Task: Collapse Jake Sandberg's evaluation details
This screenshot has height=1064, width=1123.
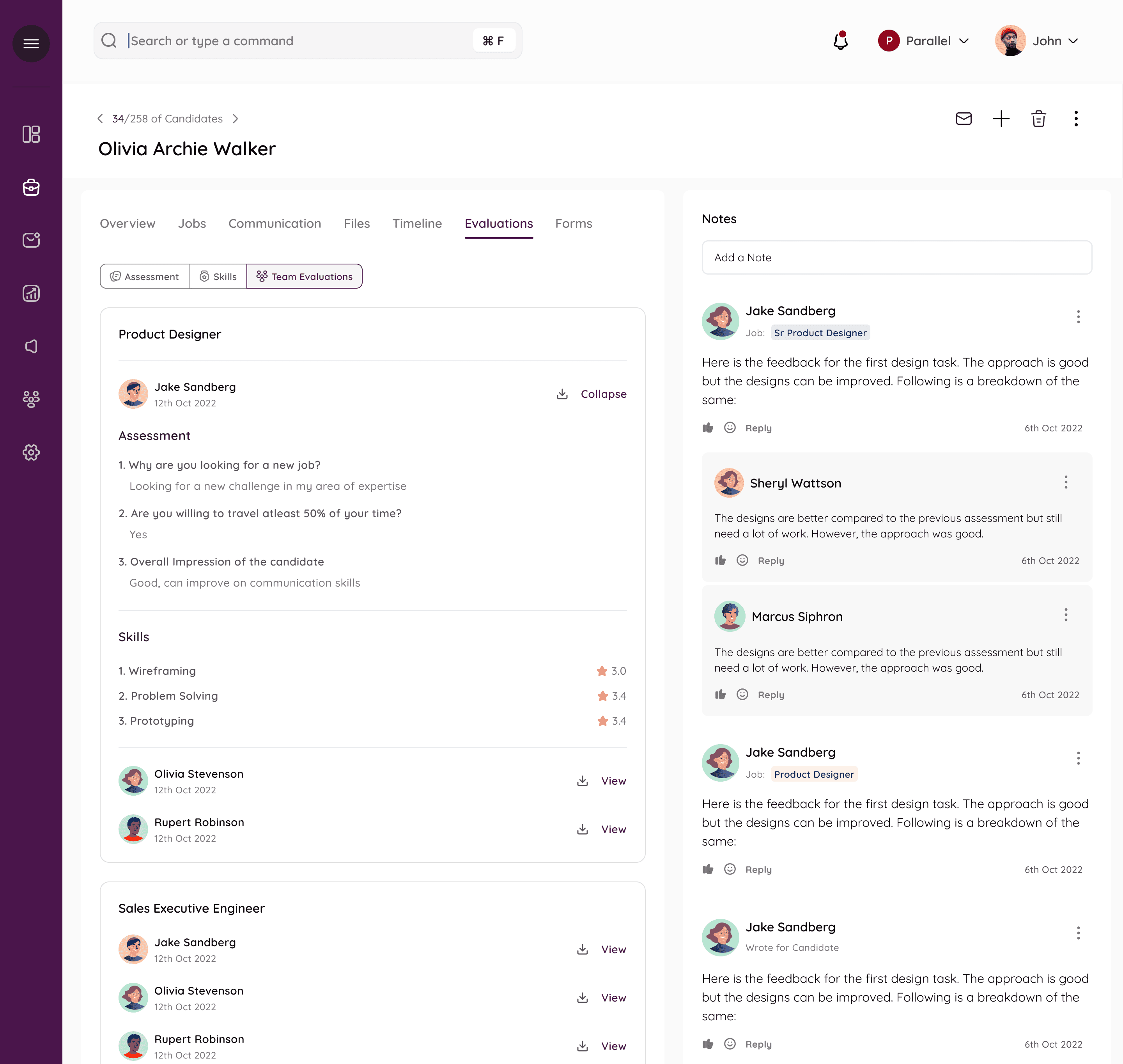Action: [603, 394]
